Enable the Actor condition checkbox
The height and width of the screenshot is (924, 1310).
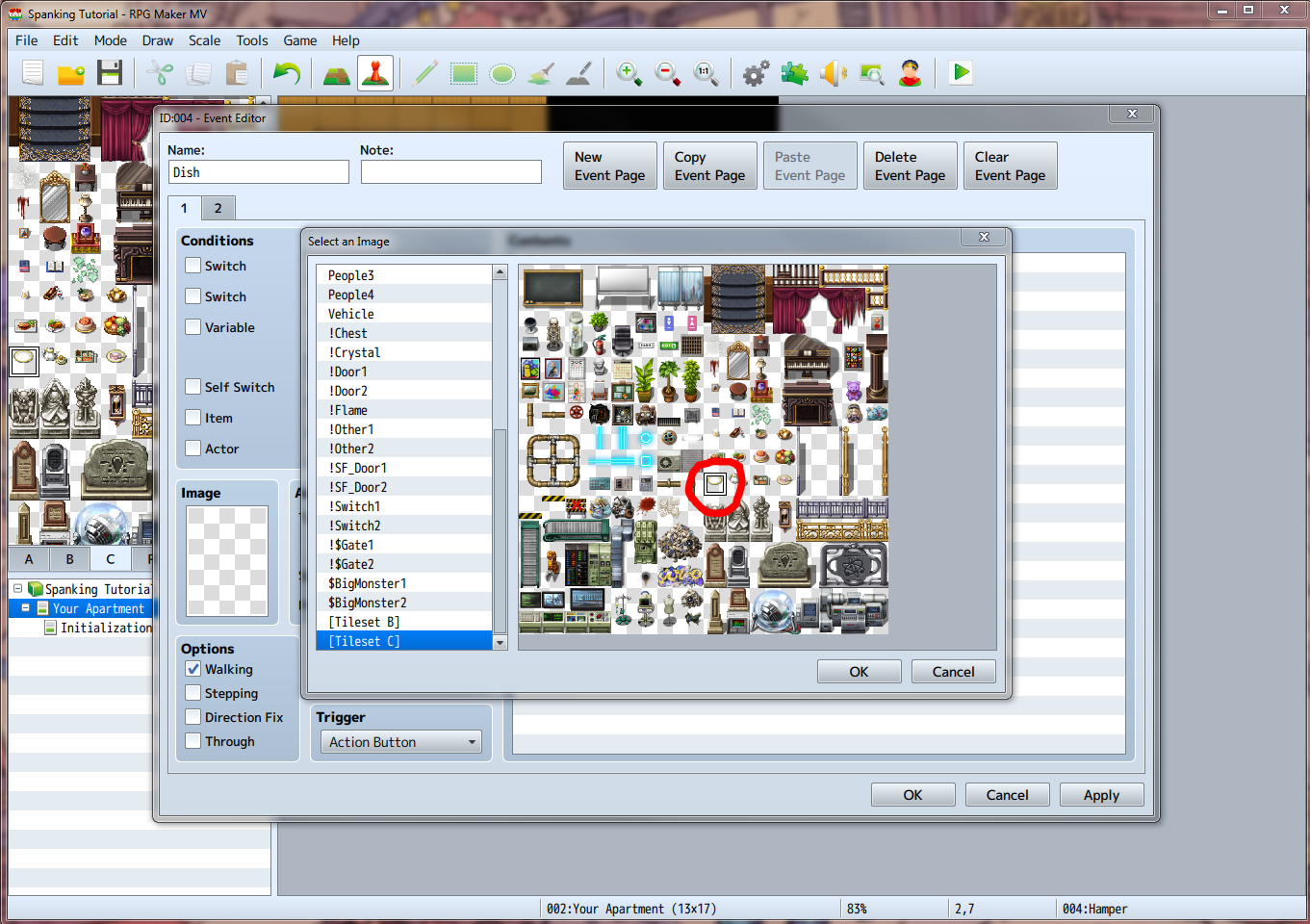tap(193, 449)
